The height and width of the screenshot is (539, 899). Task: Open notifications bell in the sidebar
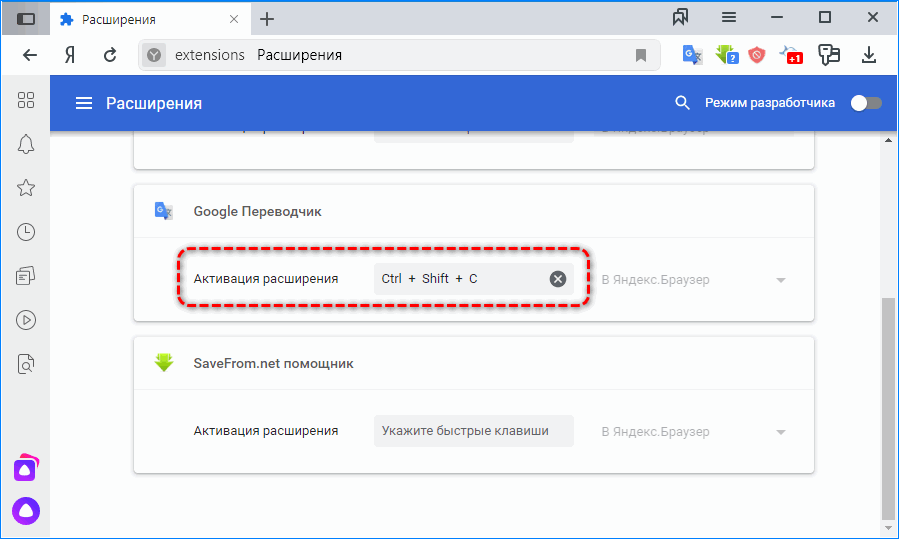coord(26,144)
